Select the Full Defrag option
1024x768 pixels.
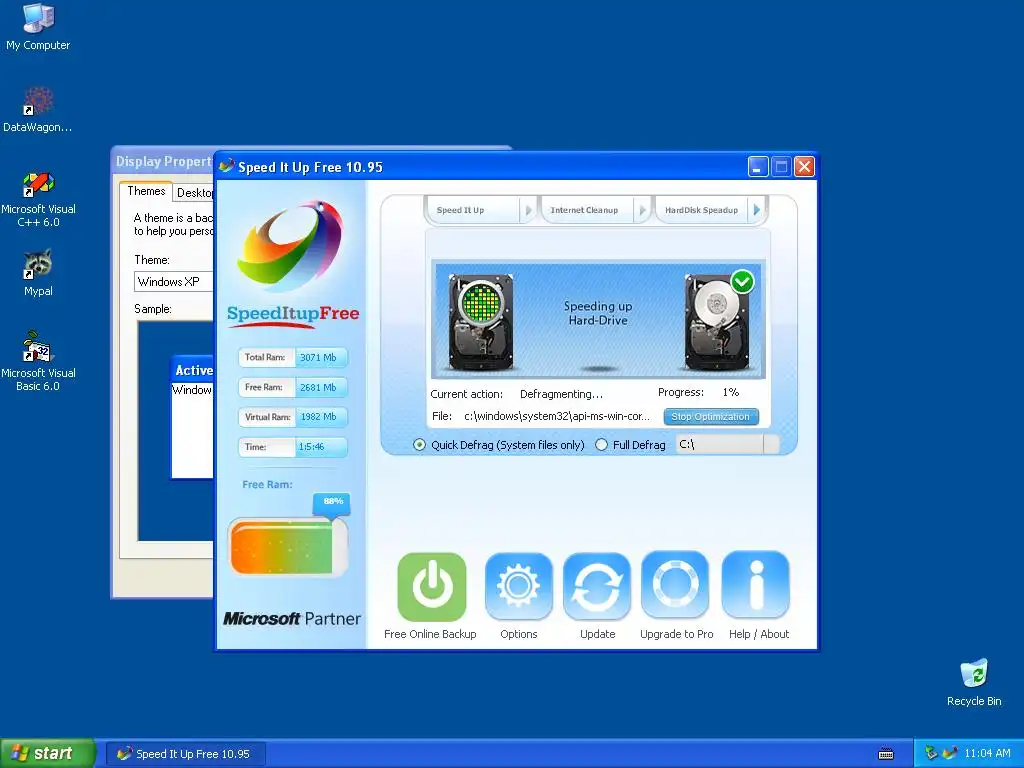tap(601, 445)
